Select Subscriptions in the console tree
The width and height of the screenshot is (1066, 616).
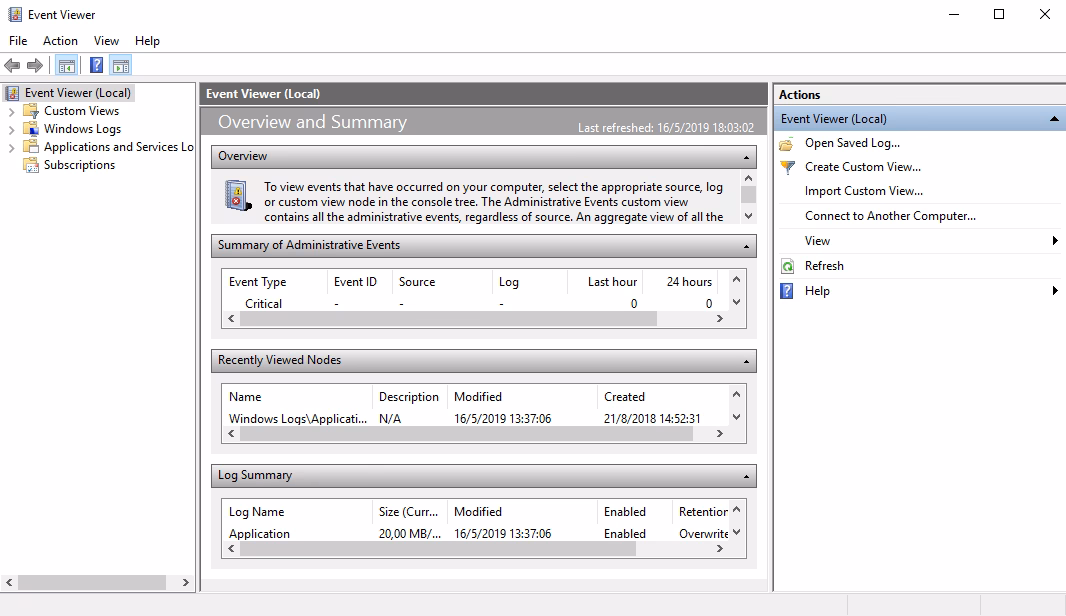(80, 165)
